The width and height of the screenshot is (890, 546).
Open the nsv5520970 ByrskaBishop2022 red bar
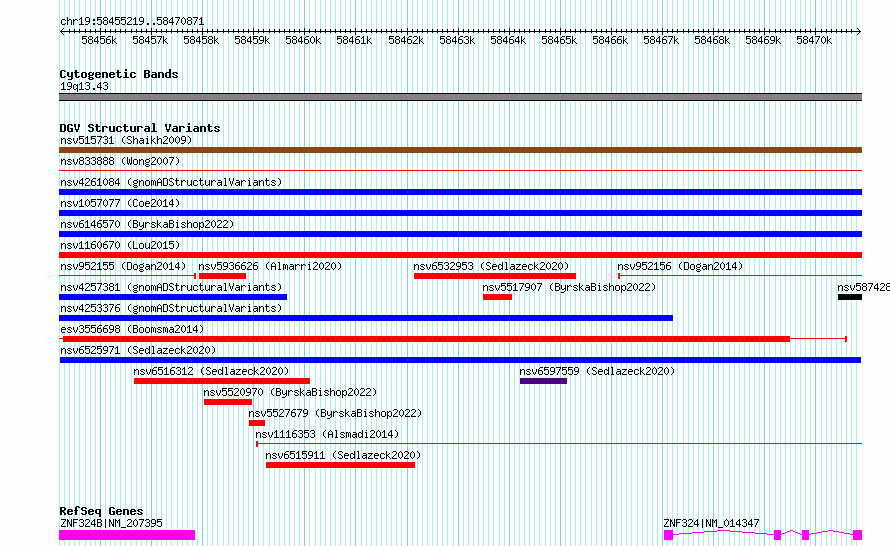(x=228, y=402)
